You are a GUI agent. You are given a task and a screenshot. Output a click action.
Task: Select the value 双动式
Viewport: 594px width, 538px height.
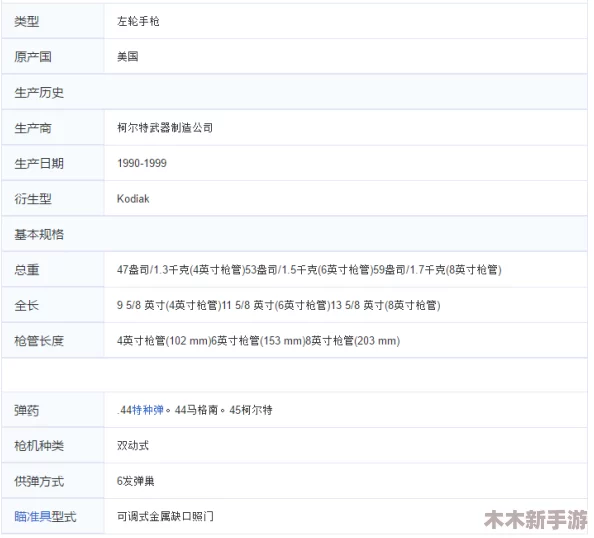133,446
